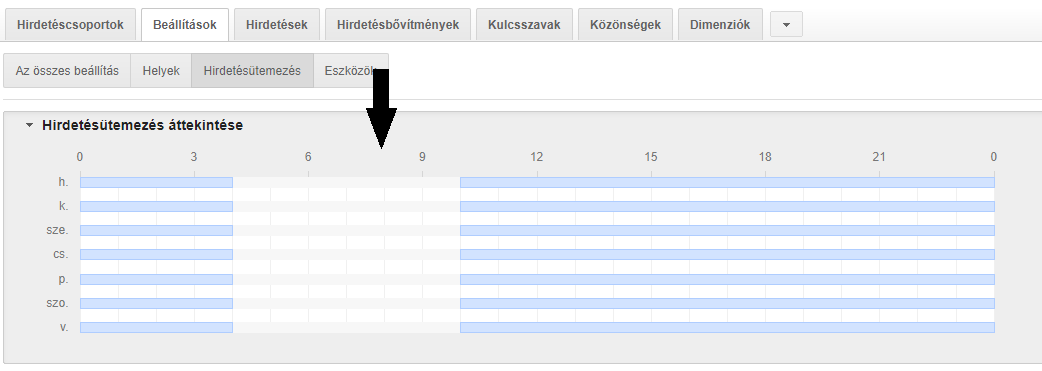Viewport: 1042px width, 371px height.
Task: Click the hour 9 axis label
Action: tap(423, 158)
